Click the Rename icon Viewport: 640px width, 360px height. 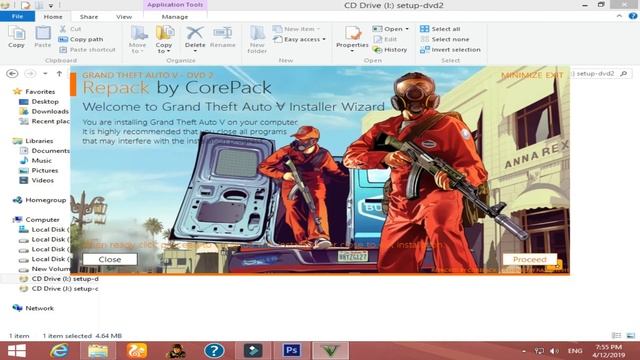click(223, 37)
